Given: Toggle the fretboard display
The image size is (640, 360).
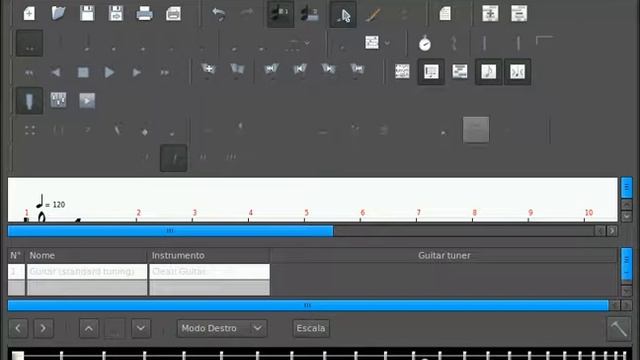Looking at the screenshot, I should (29, 101).
